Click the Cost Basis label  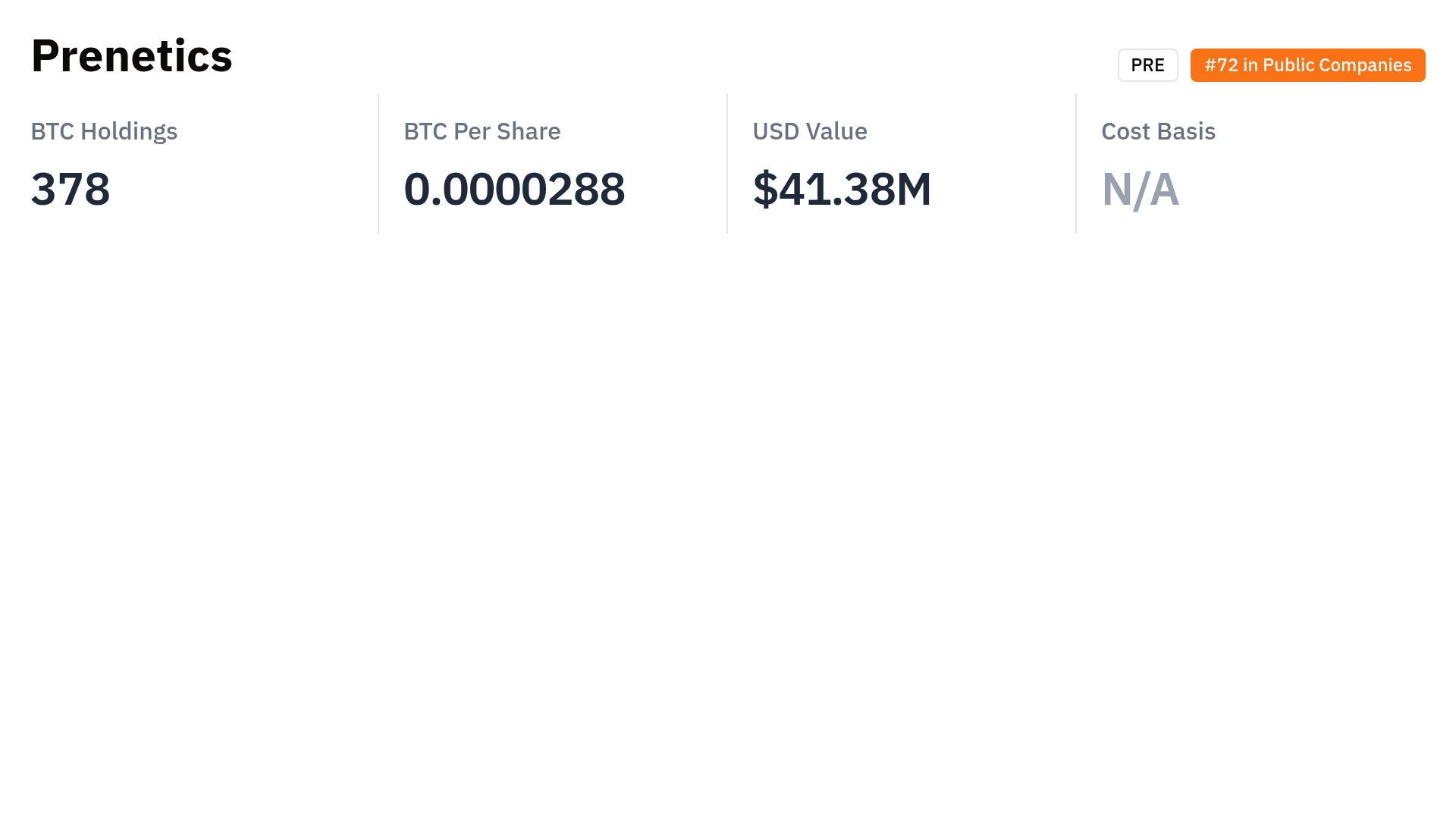click(x=1158, y=131)
